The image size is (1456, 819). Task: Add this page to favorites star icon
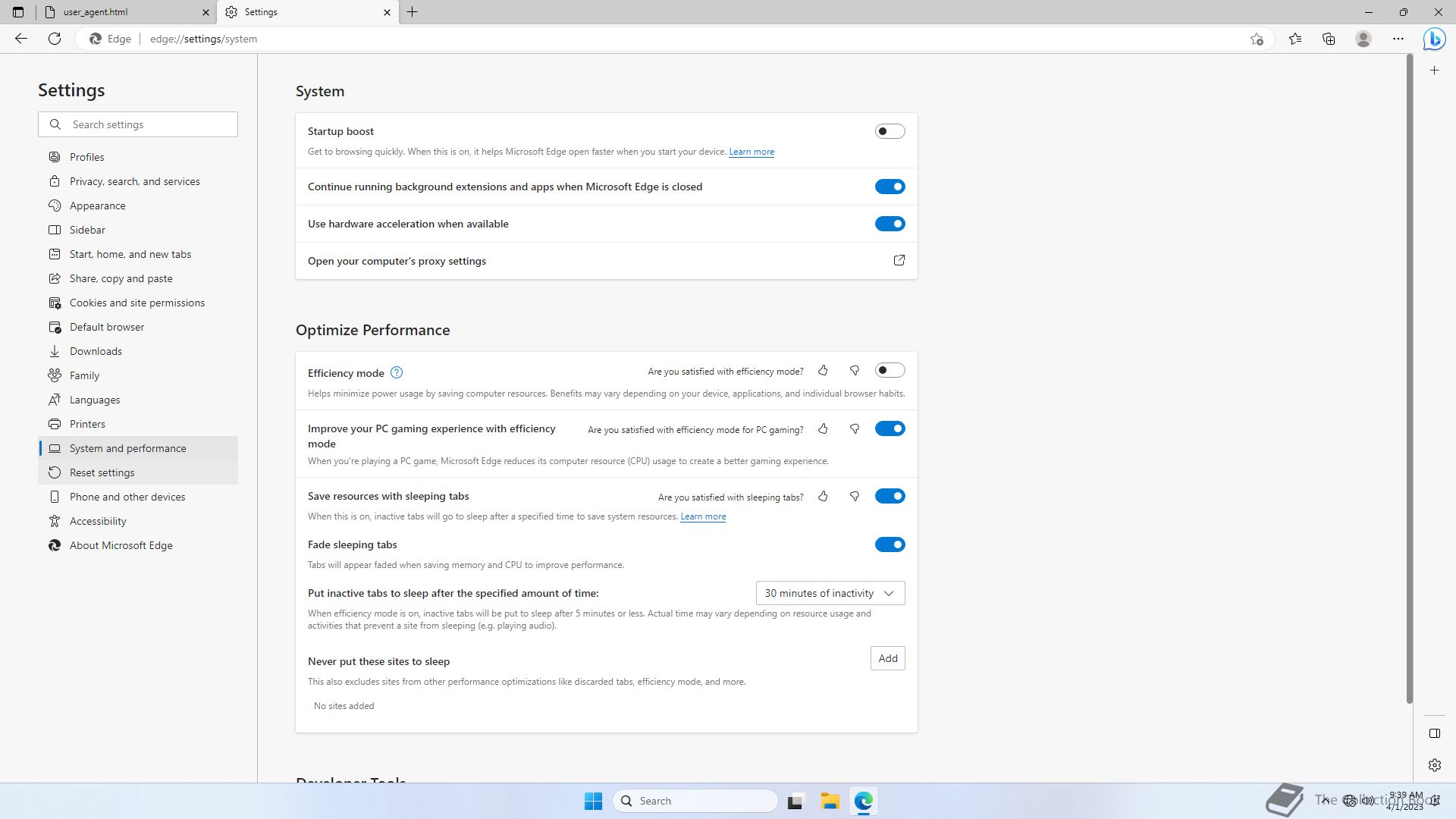[1257, 39]
